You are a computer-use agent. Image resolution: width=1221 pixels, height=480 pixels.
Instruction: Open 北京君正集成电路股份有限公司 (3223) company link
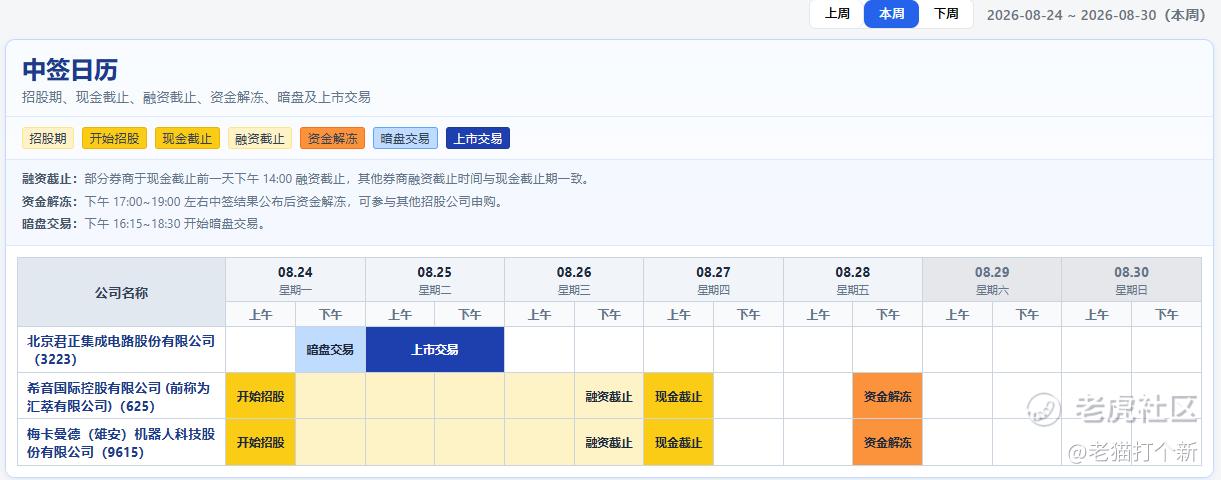[121, 349]
